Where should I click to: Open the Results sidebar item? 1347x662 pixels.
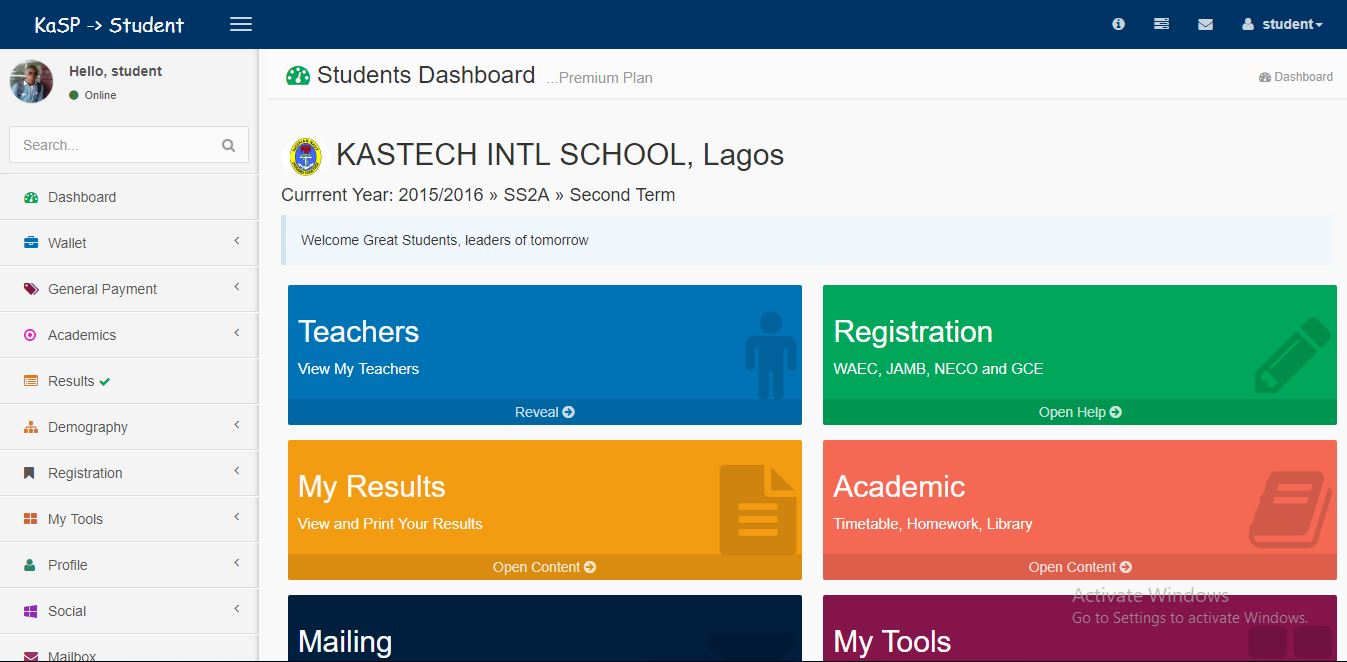coord(71,381)
